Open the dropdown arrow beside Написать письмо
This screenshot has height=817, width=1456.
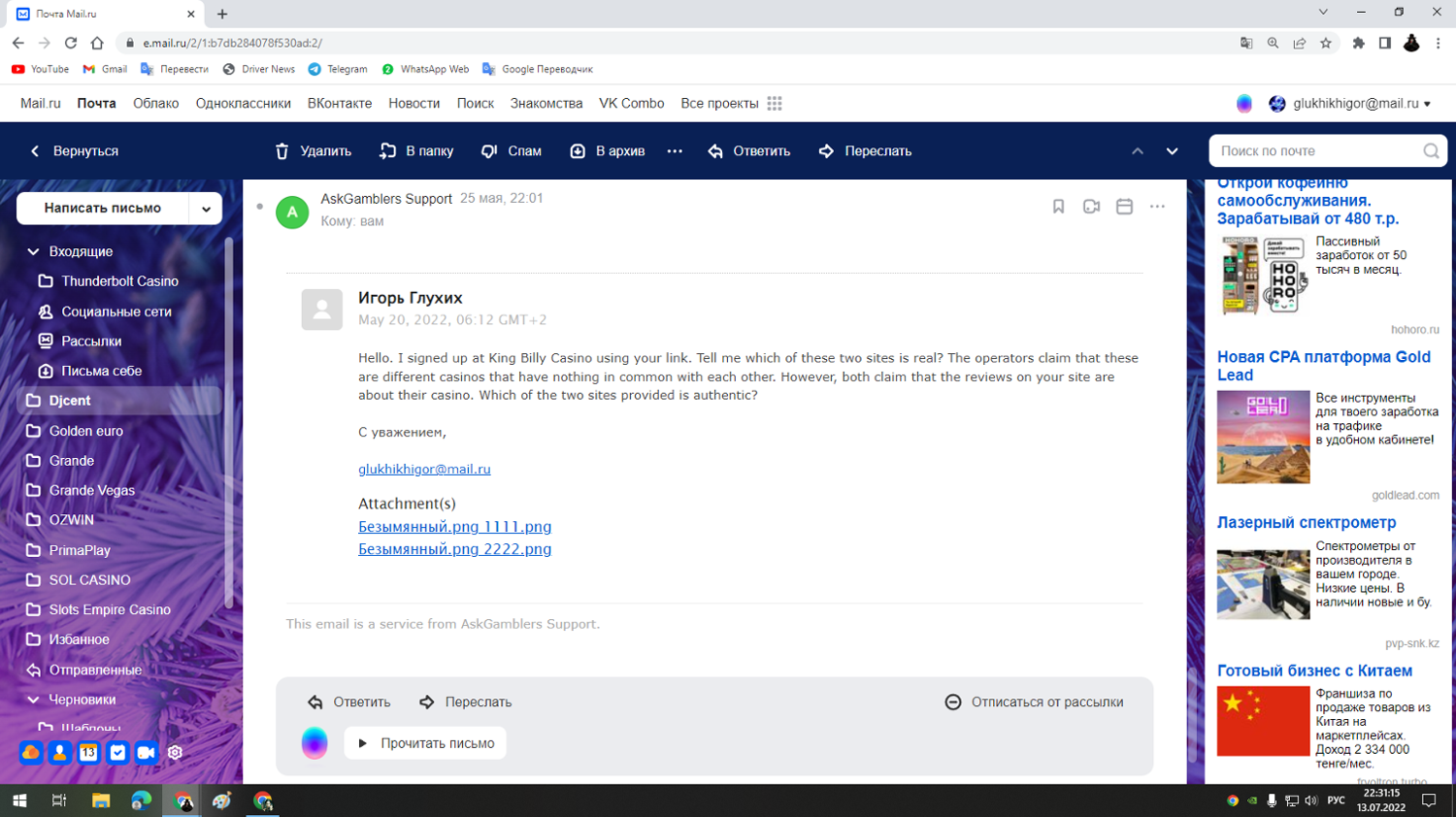[206, 209]
